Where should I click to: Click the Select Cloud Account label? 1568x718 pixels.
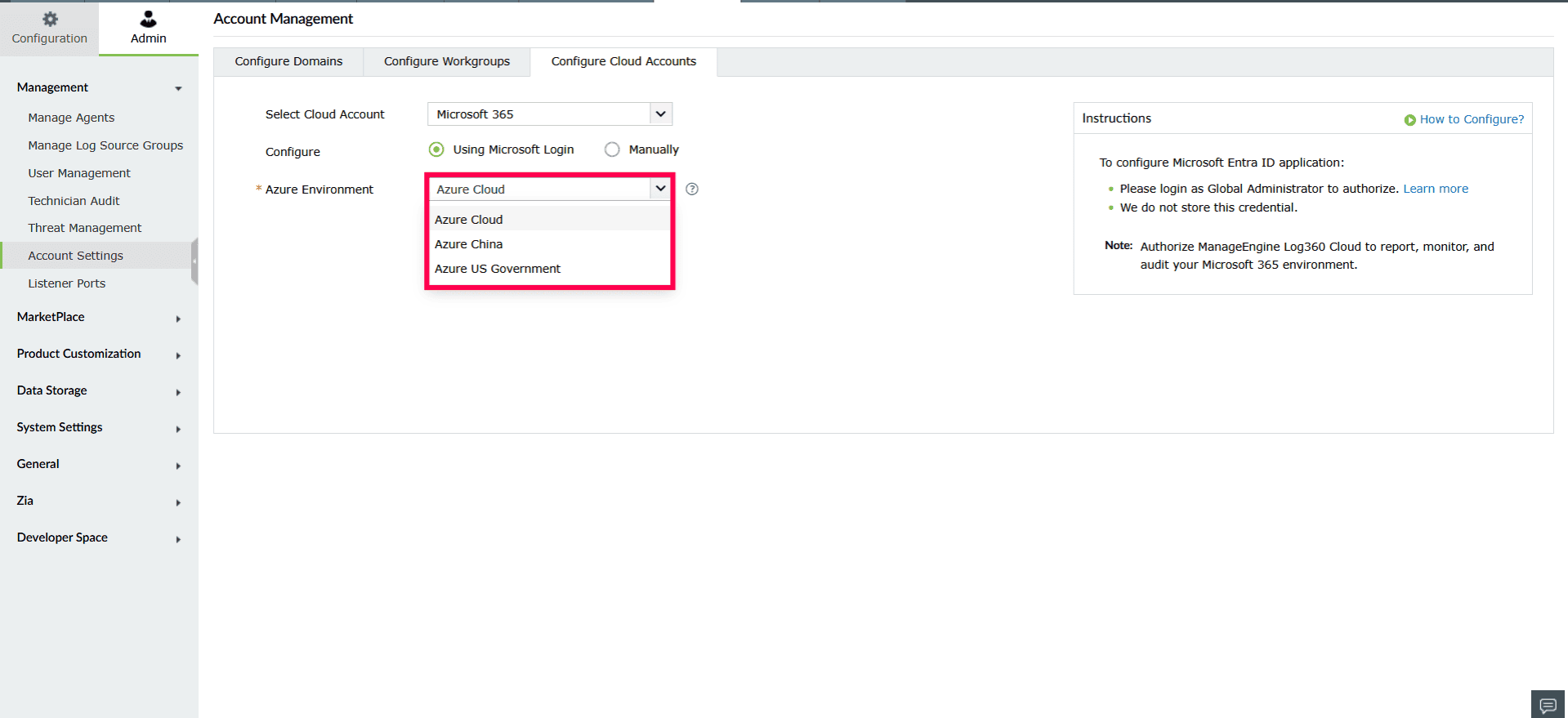[x=324, y=114]
